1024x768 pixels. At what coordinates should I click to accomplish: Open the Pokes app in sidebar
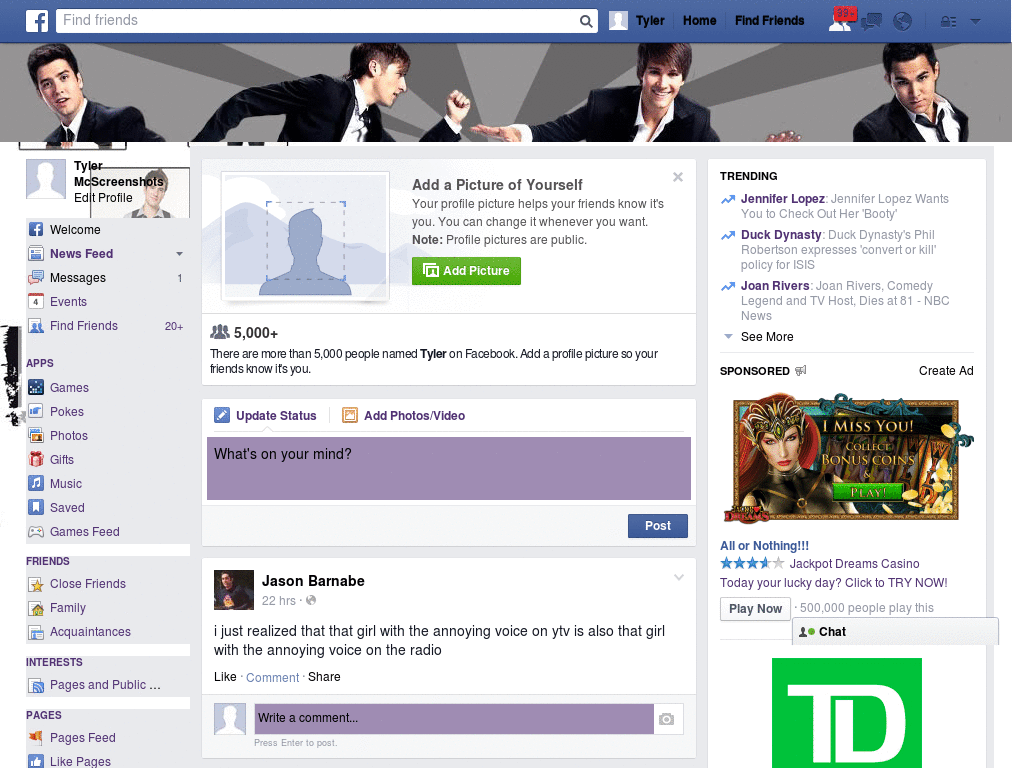pos(66,411)
